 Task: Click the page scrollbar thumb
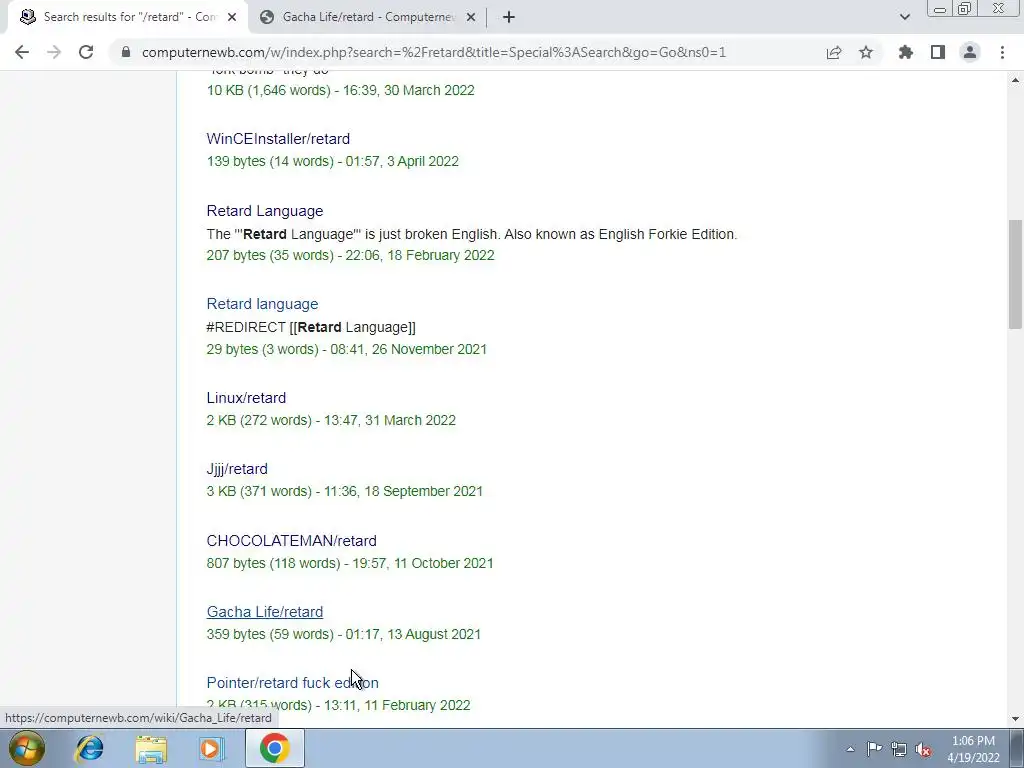tap(1015, 274)
